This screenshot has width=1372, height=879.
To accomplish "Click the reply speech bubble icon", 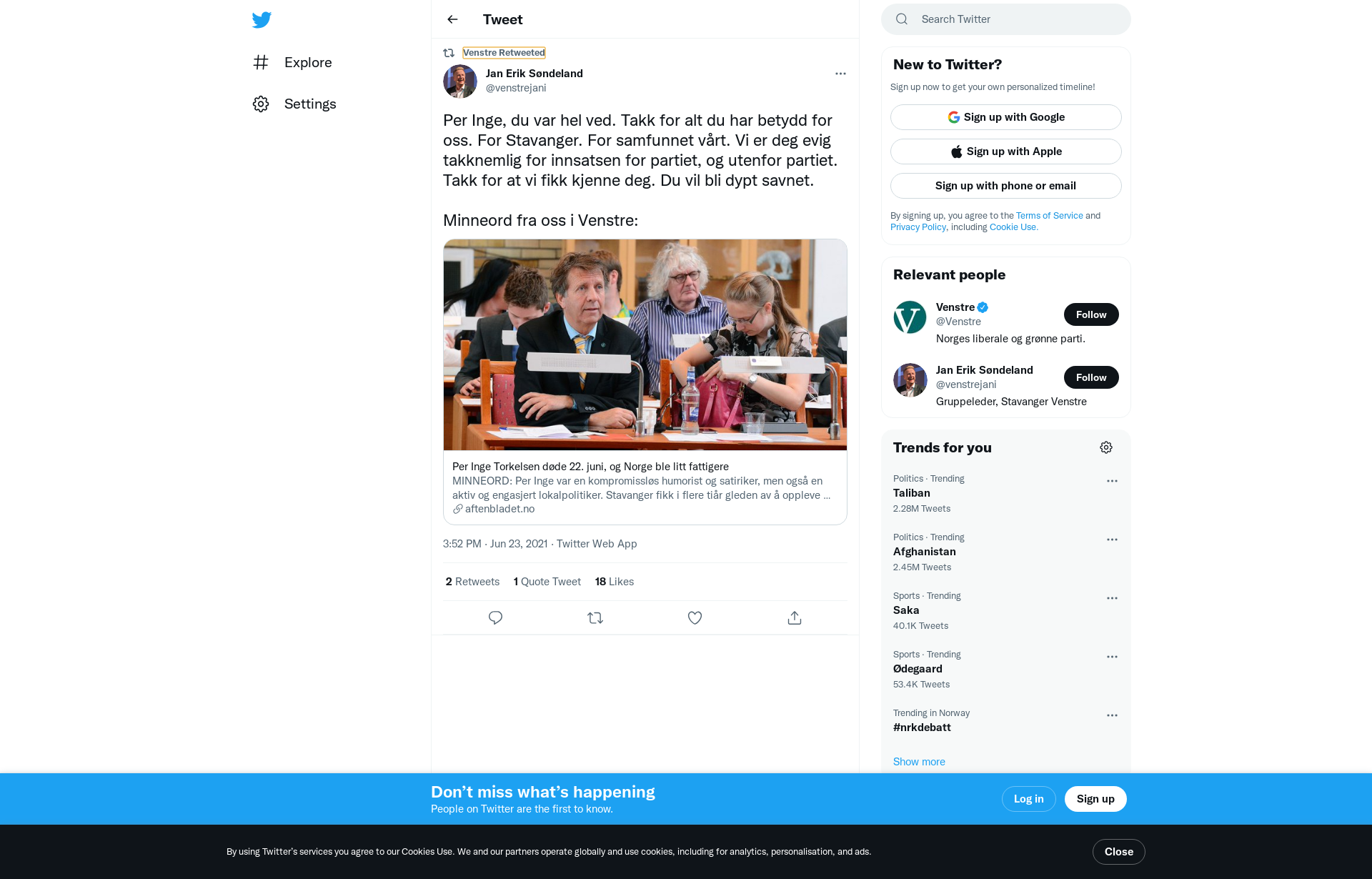I will (495, 617).
